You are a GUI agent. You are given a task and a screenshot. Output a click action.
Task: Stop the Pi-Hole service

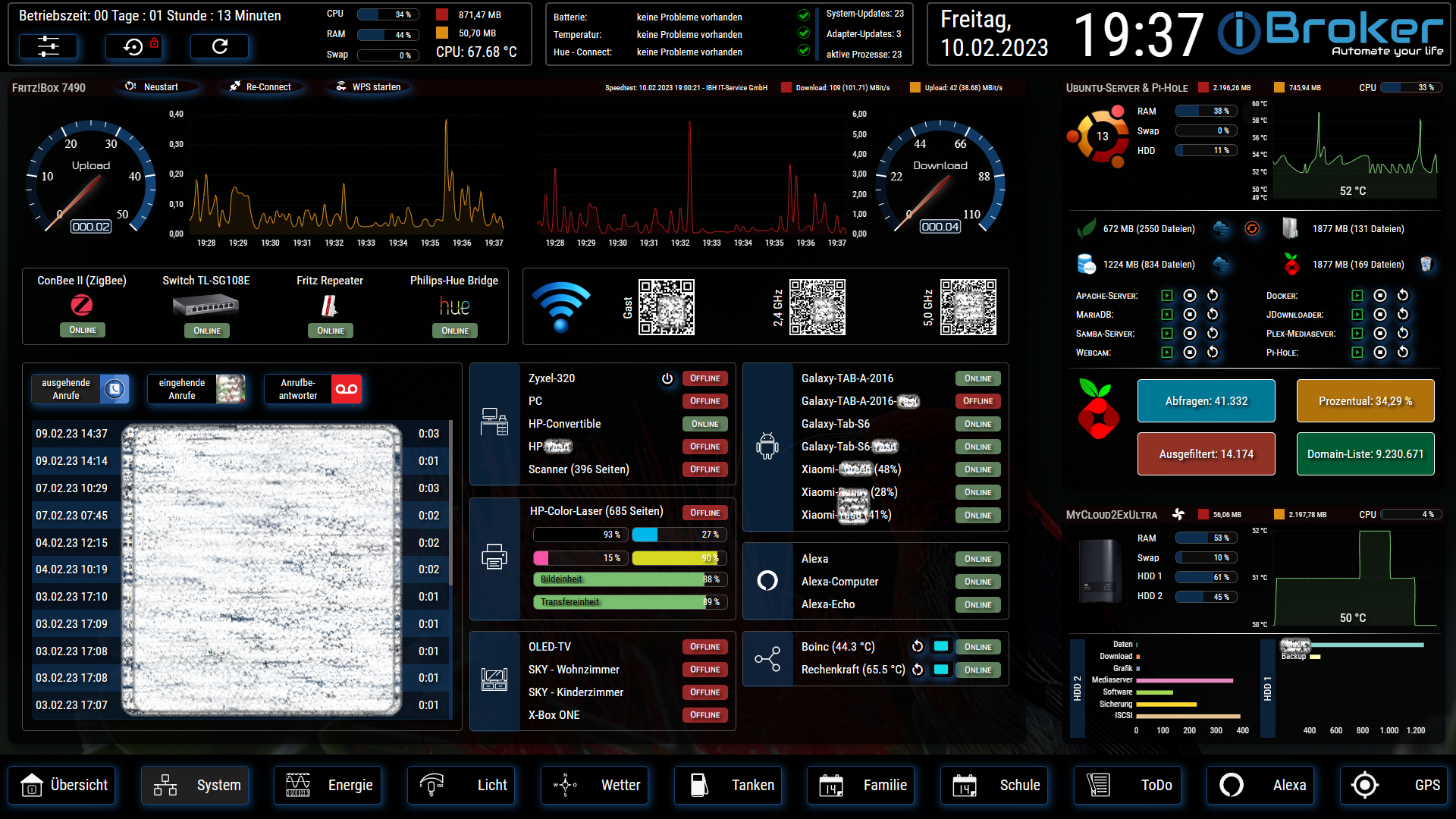click(1380, 353)
